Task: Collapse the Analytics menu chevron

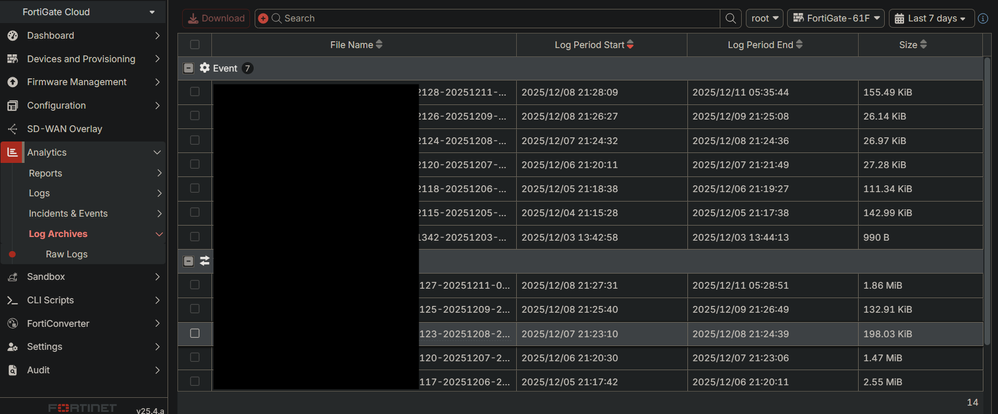Action: 157,152
